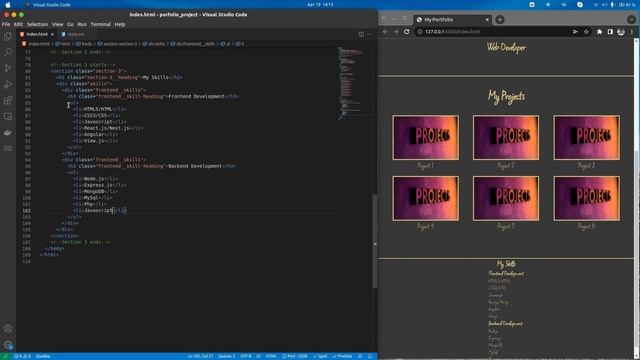This screenshot has height=360, width=640.
Task: Click the Live Server Port: 5500 status item
Action: pyautogui.click(x=295, y=356)
